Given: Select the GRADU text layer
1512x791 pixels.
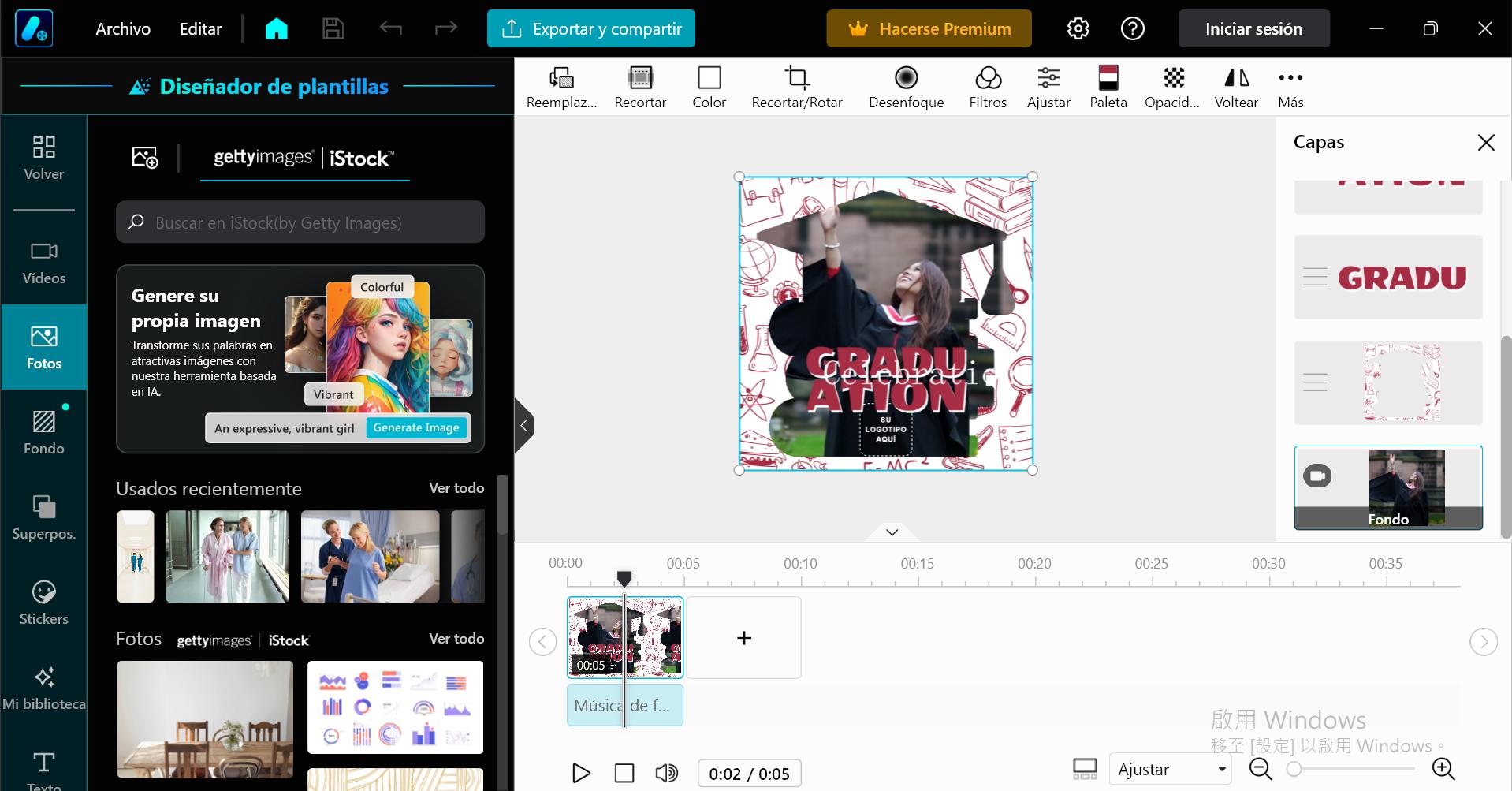Looking at the screenshot, I should pyautogui.click(x=1388, y=278).
